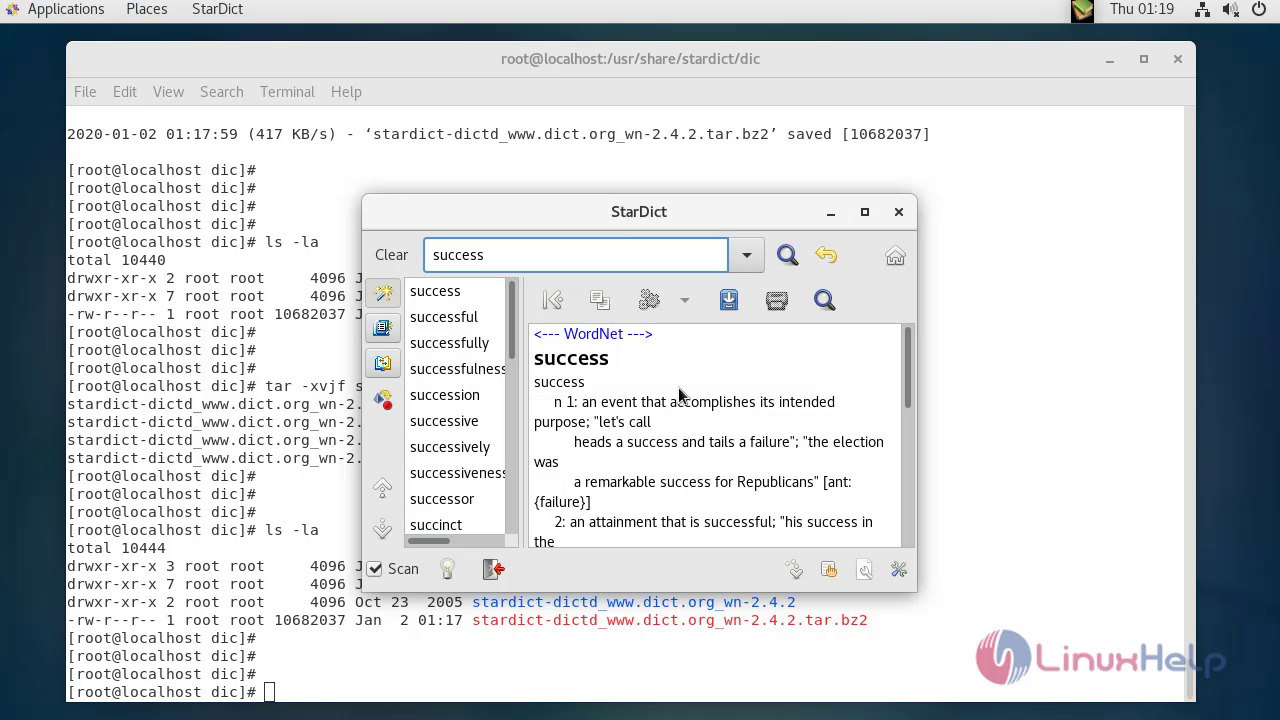The width and height of the screenshot is (1280, 720).
Task: Click the clock showing Thu 01:19
Action: 1142,9
